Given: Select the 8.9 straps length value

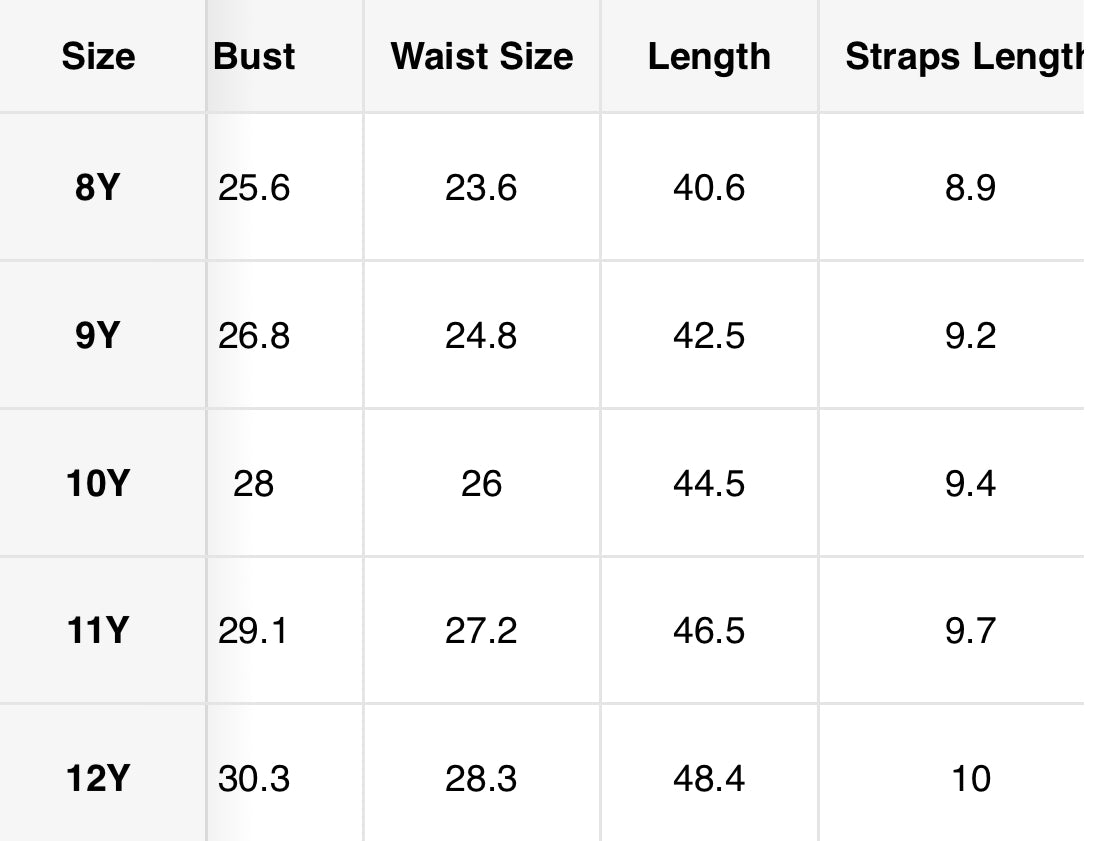Looking at the screenshot, I should coord(971,188).
